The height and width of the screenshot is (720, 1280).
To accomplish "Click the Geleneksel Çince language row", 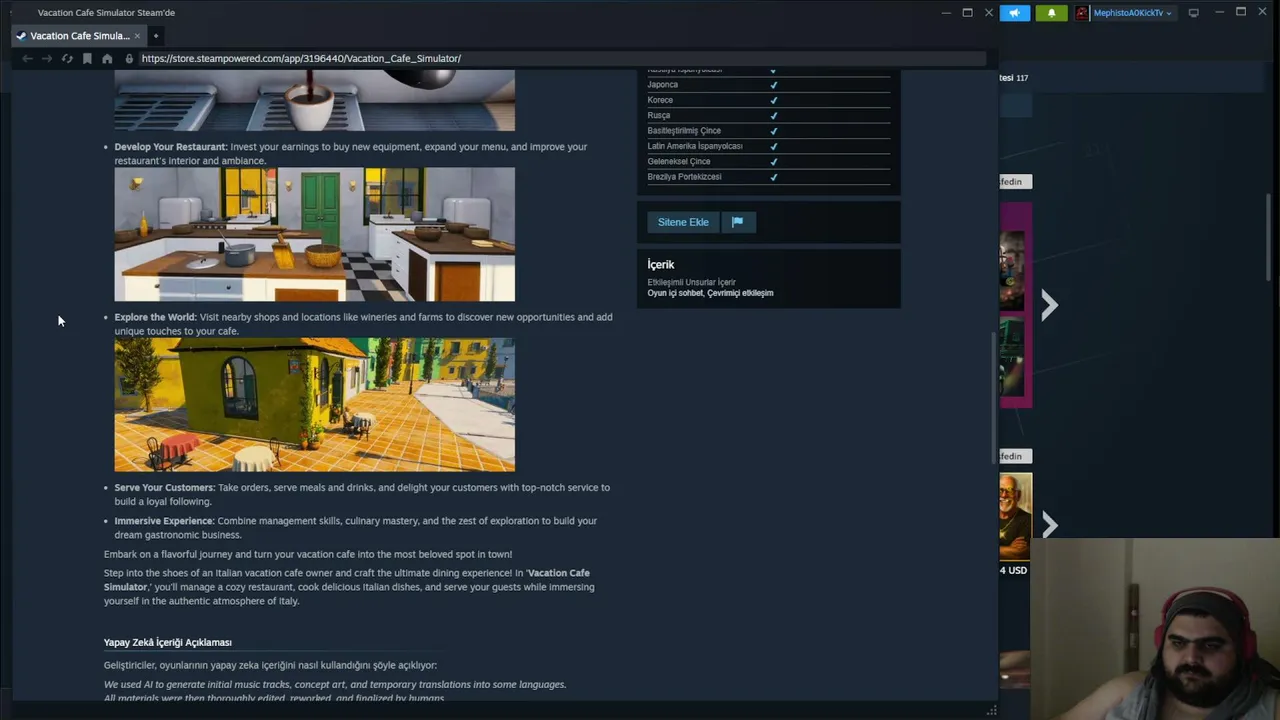I will 768,161.
